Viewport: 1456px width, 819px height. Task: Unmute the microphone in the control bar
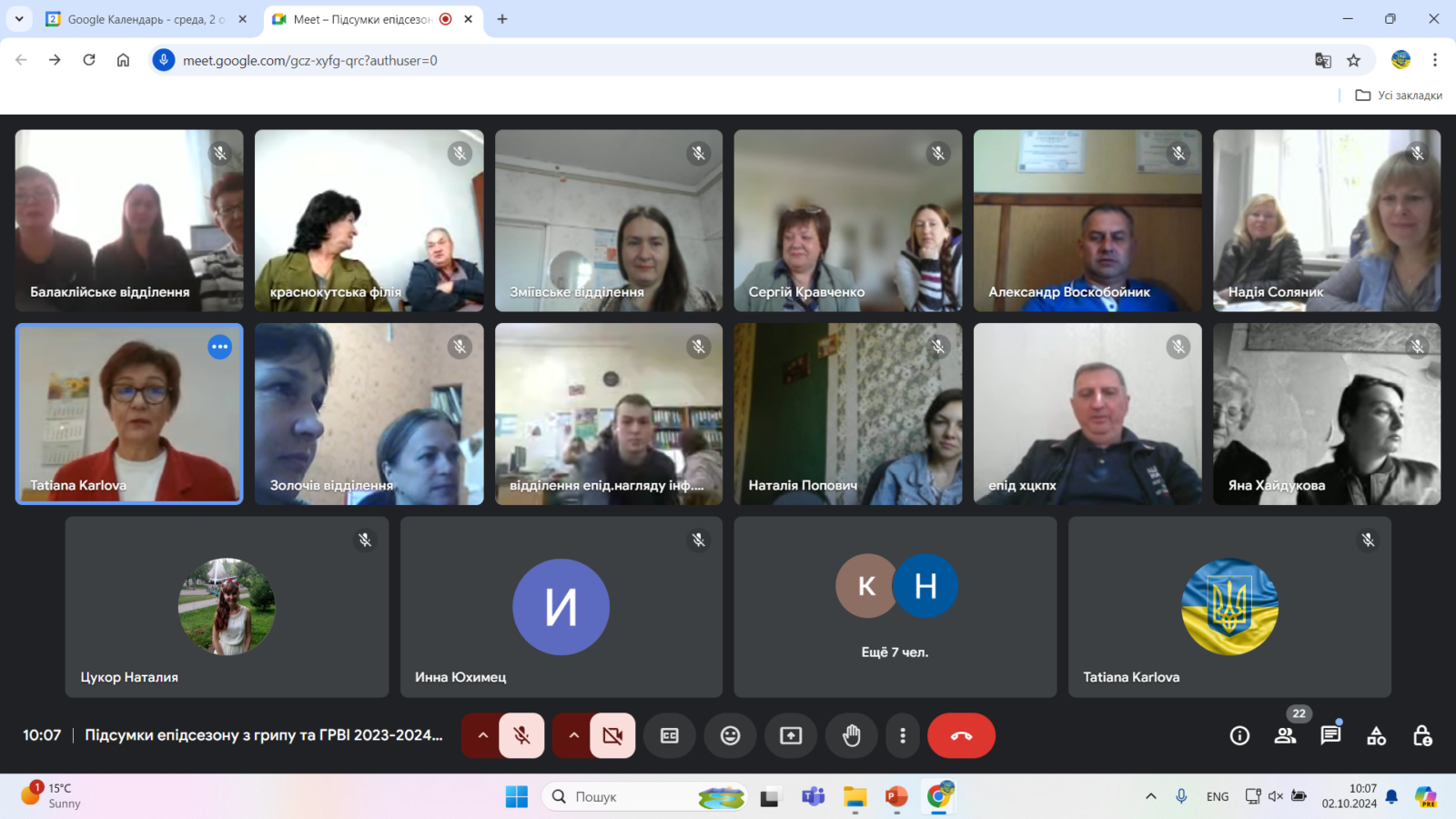[x=521, y=735]
